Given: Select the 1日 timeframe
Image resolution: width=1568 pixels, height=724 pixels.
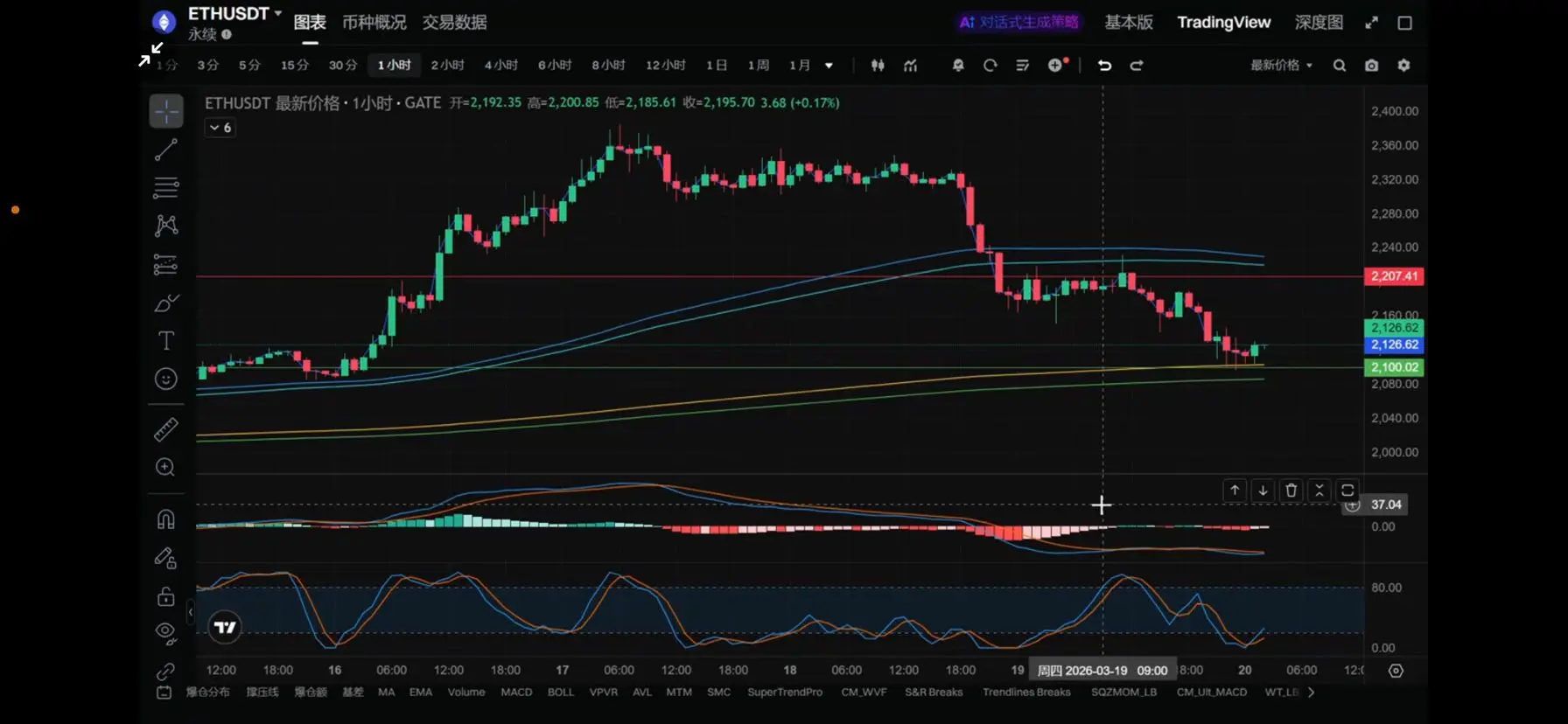Looking at the screenshot, I should coord(717,66).
